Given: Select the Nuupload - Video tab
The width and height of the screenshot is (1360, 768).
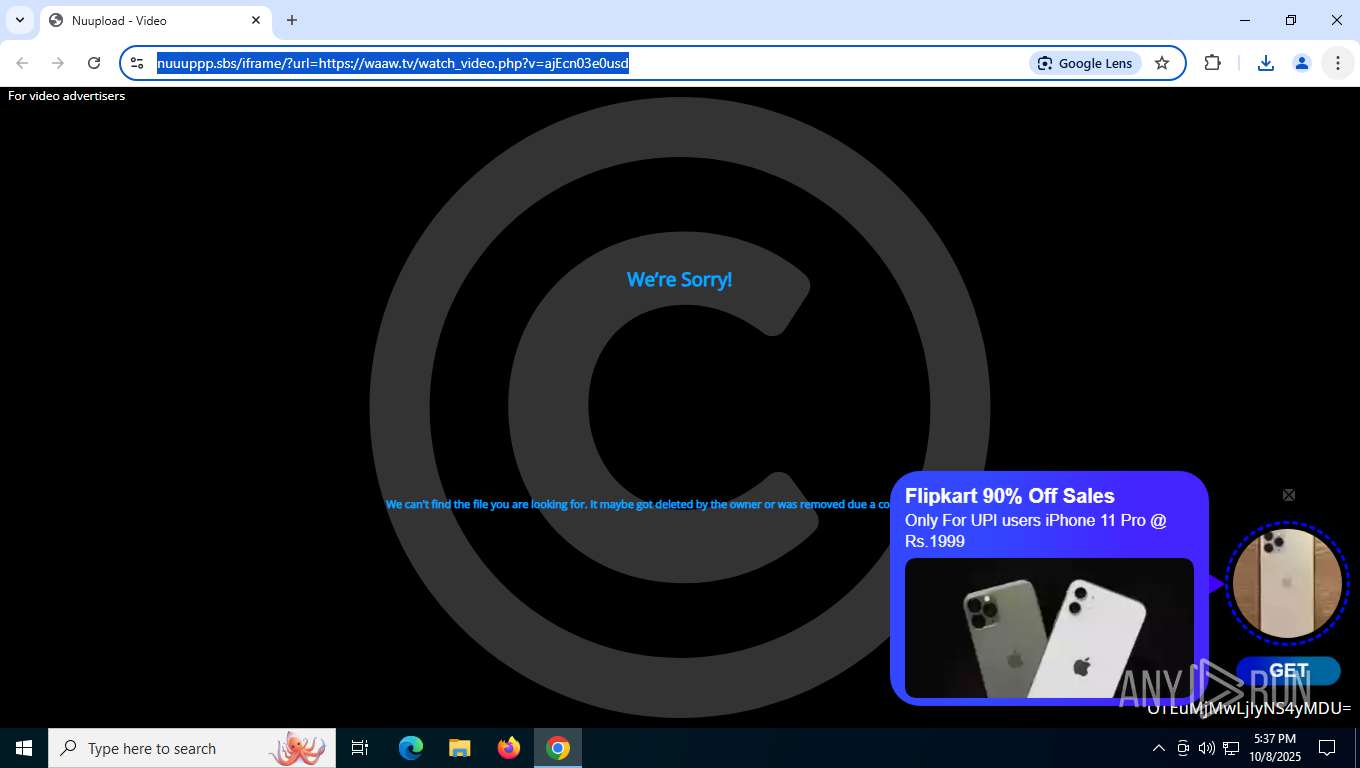Looking at the screenshot, I should 155,20.
